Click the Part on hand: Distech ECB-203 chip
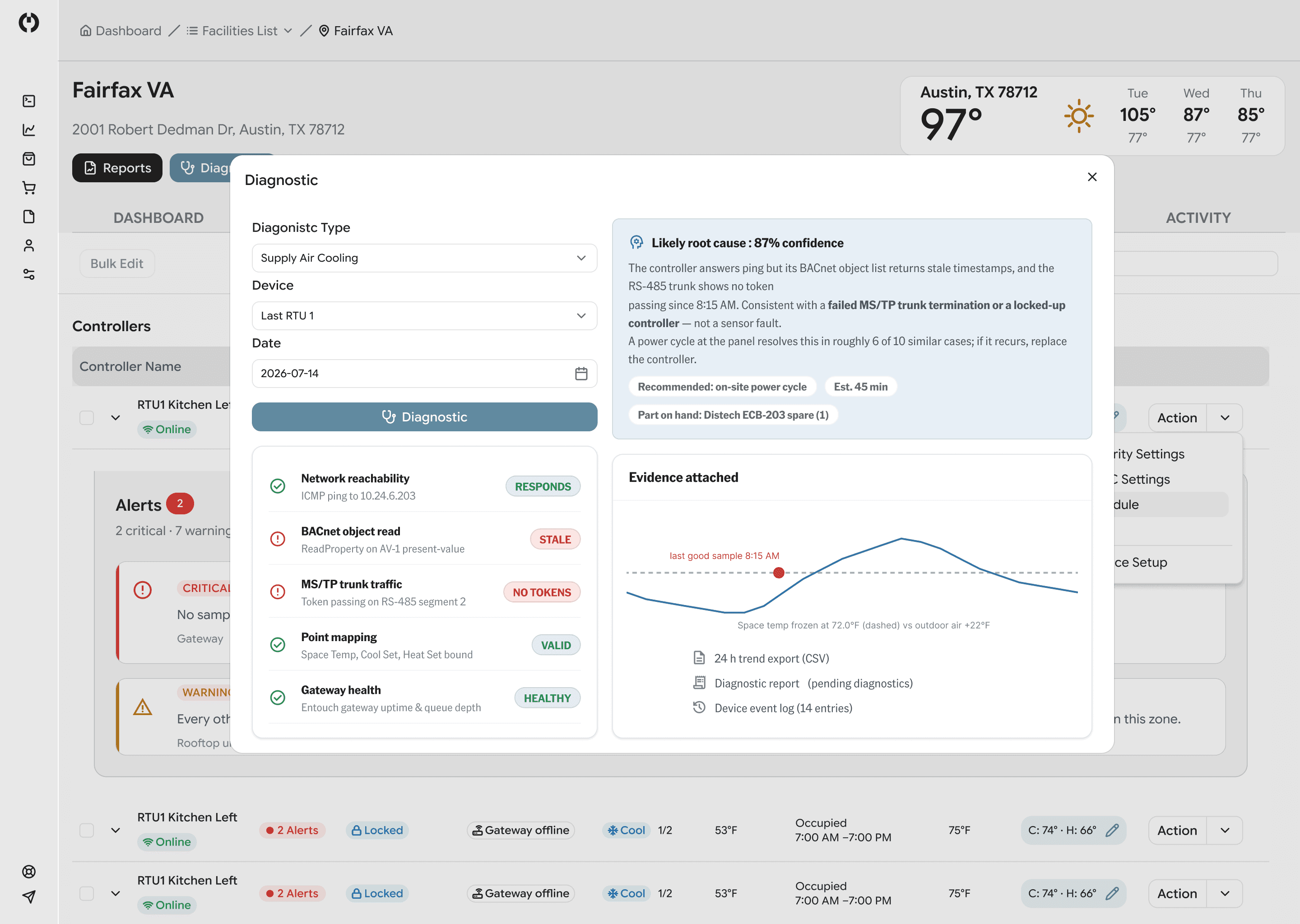The image size is (1300, 924). tap(733, 415)
